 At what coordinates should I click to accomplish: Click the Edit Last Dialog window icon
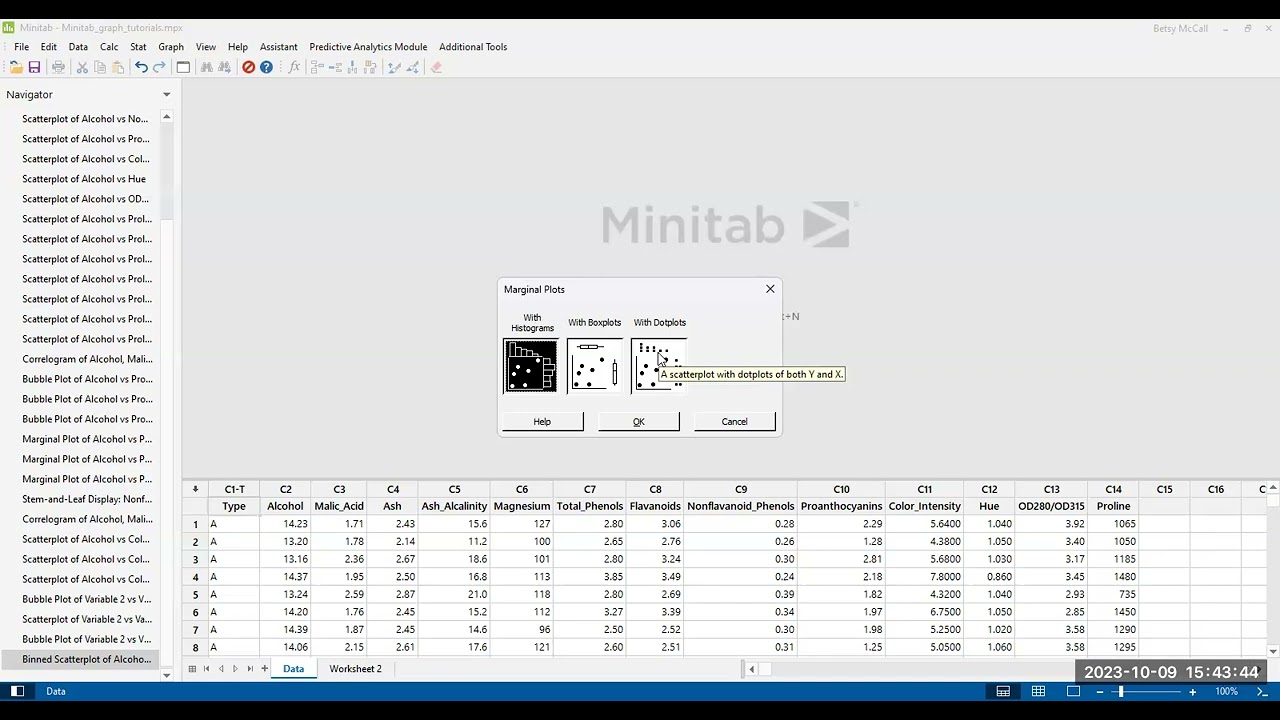point(183,67)
